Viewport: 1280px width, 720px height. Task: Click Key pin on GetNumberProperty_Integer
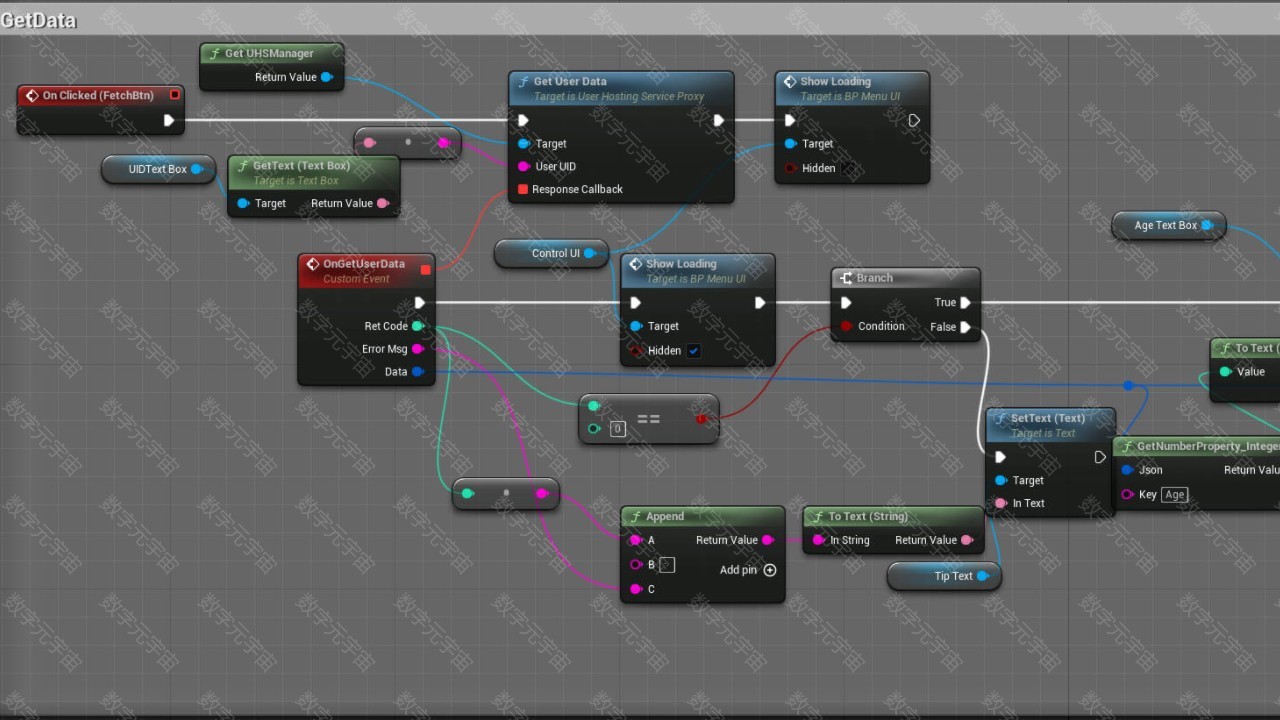pos(1128,494)
